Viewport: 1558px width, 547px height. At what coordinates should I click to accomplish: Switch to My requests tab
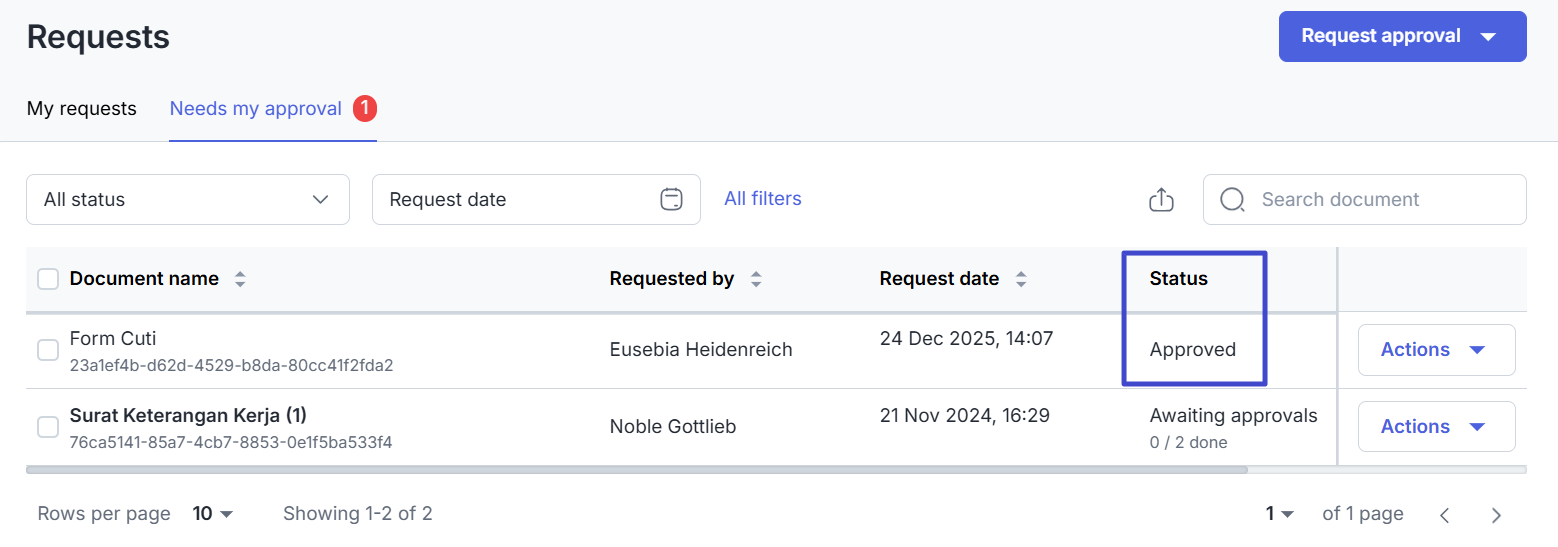point(82,108)
